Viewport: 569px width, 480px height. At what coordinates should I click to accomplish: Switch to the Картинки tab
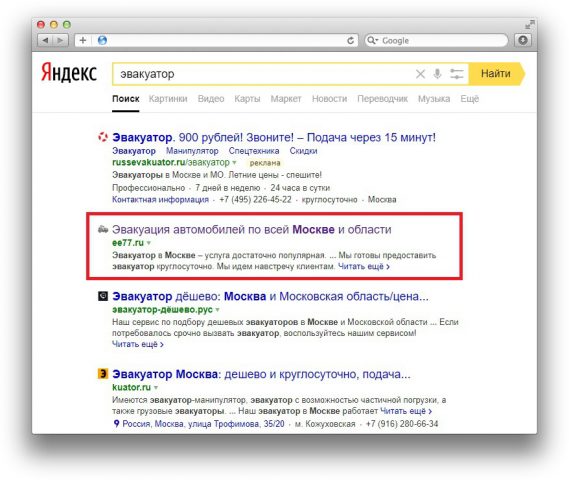[168, 99]
